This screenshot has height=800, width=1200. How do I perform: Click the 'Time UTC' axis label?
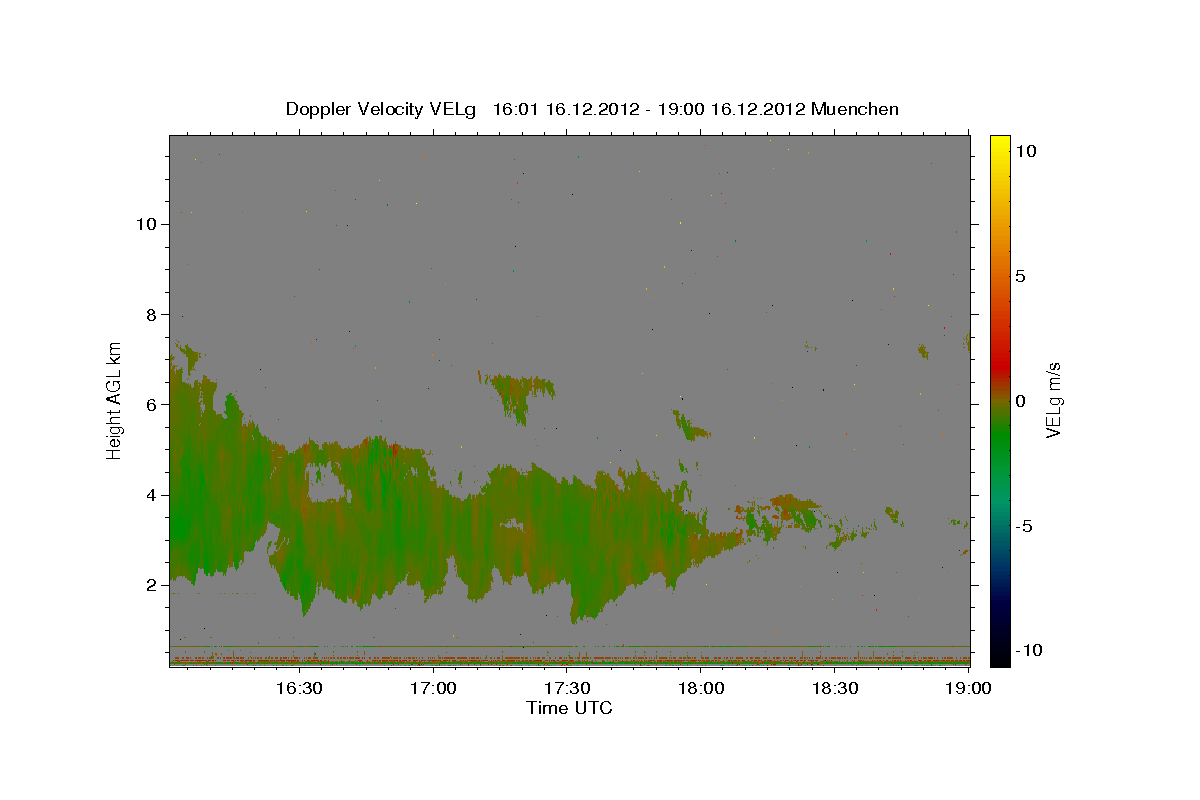coord(569,708)
